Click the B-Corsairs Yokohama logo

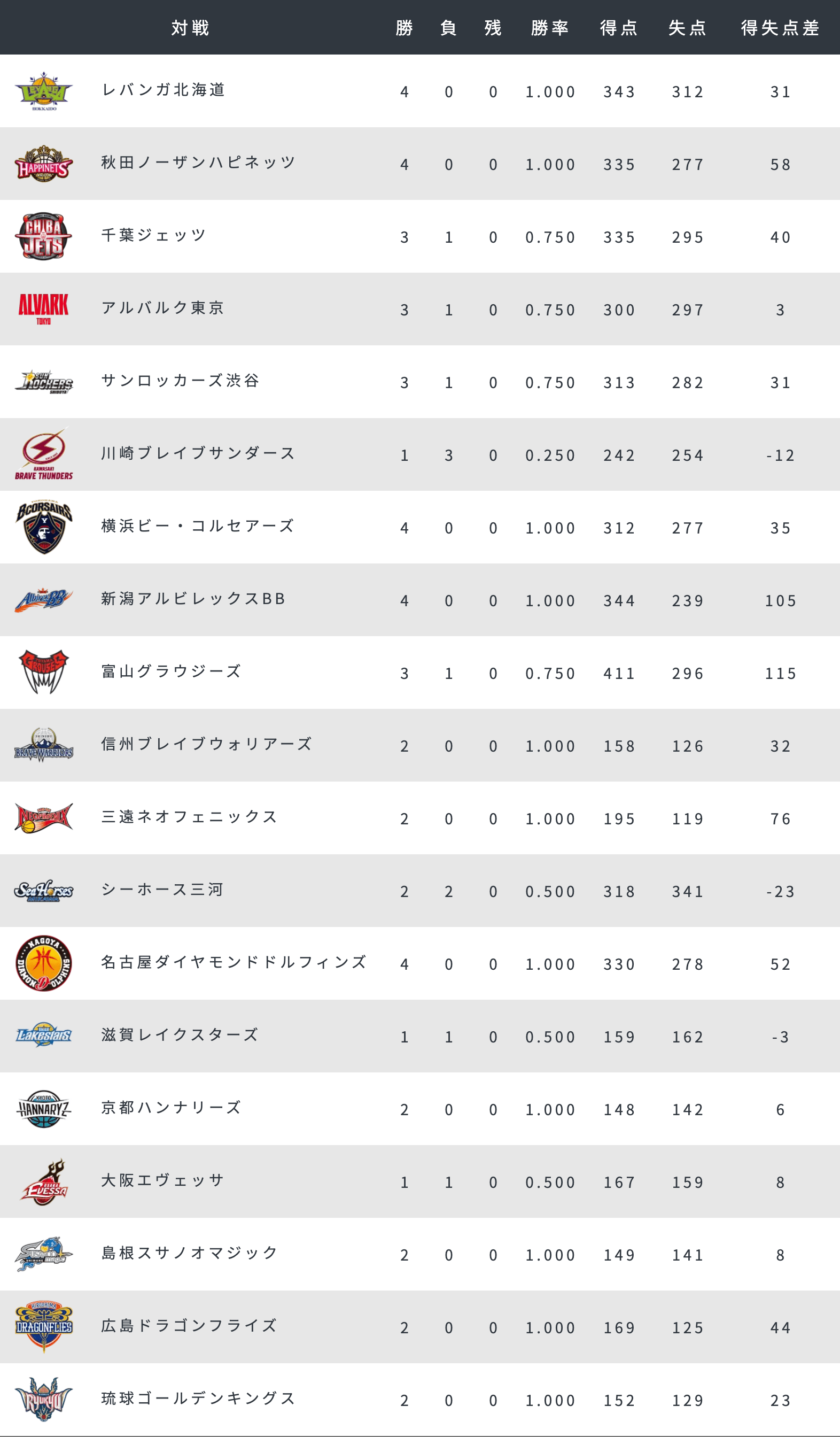point(44,527)
